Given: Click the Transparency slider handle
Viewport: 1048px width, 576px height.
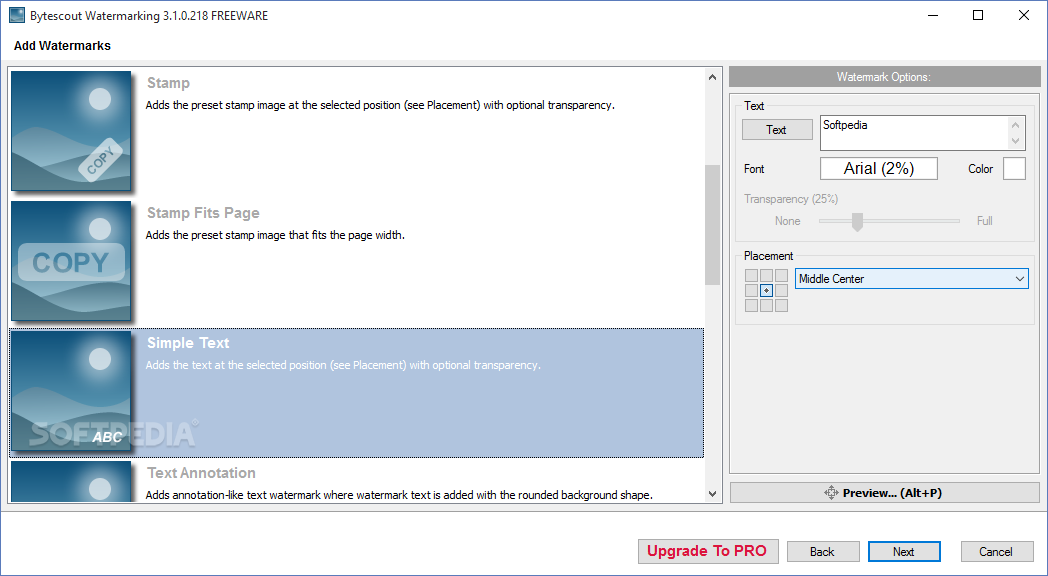Looking at the screenshot, I should (x=858, y=222).
